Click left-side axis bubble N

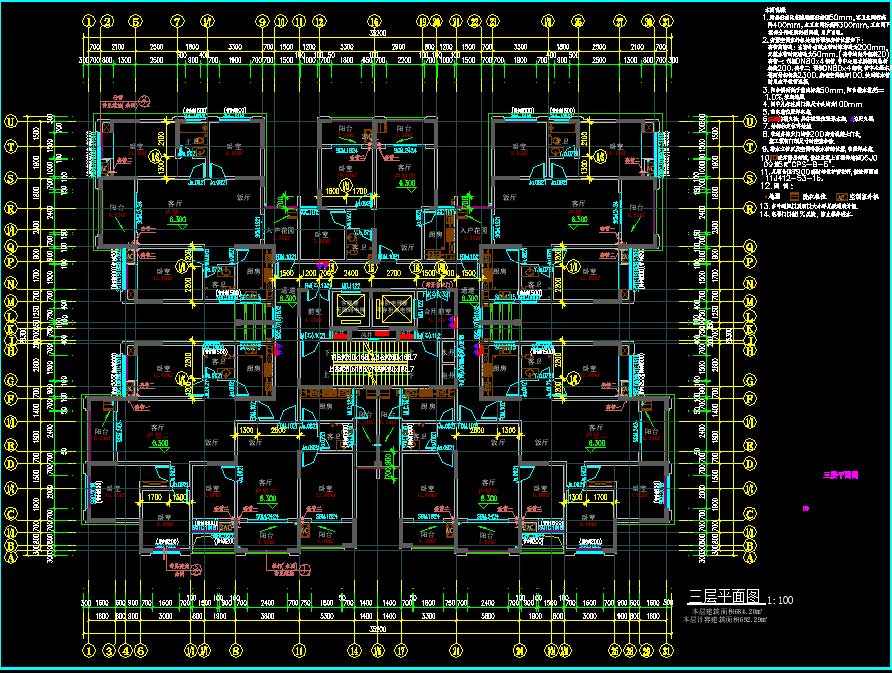pyautogui.click(x=10, y=283)
